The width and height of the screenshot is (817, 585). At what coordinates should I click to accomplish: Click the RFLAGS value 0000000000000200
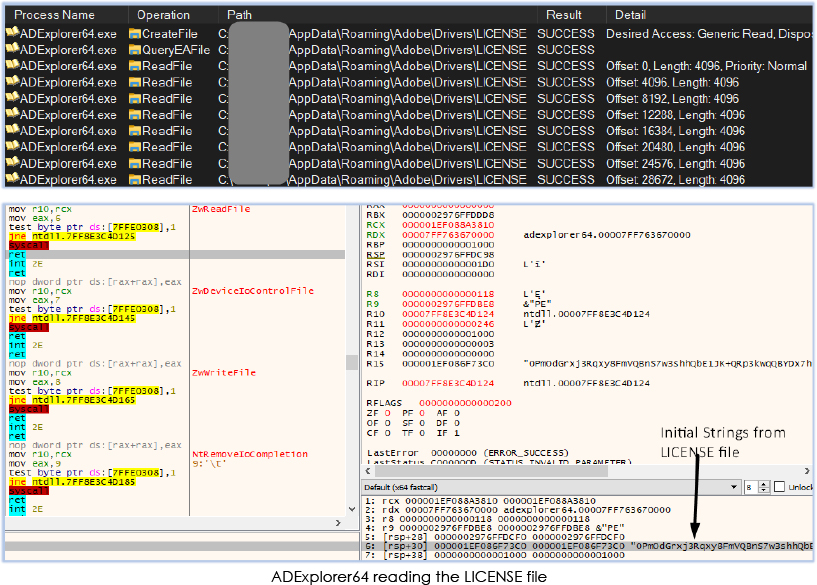[465, 403]
